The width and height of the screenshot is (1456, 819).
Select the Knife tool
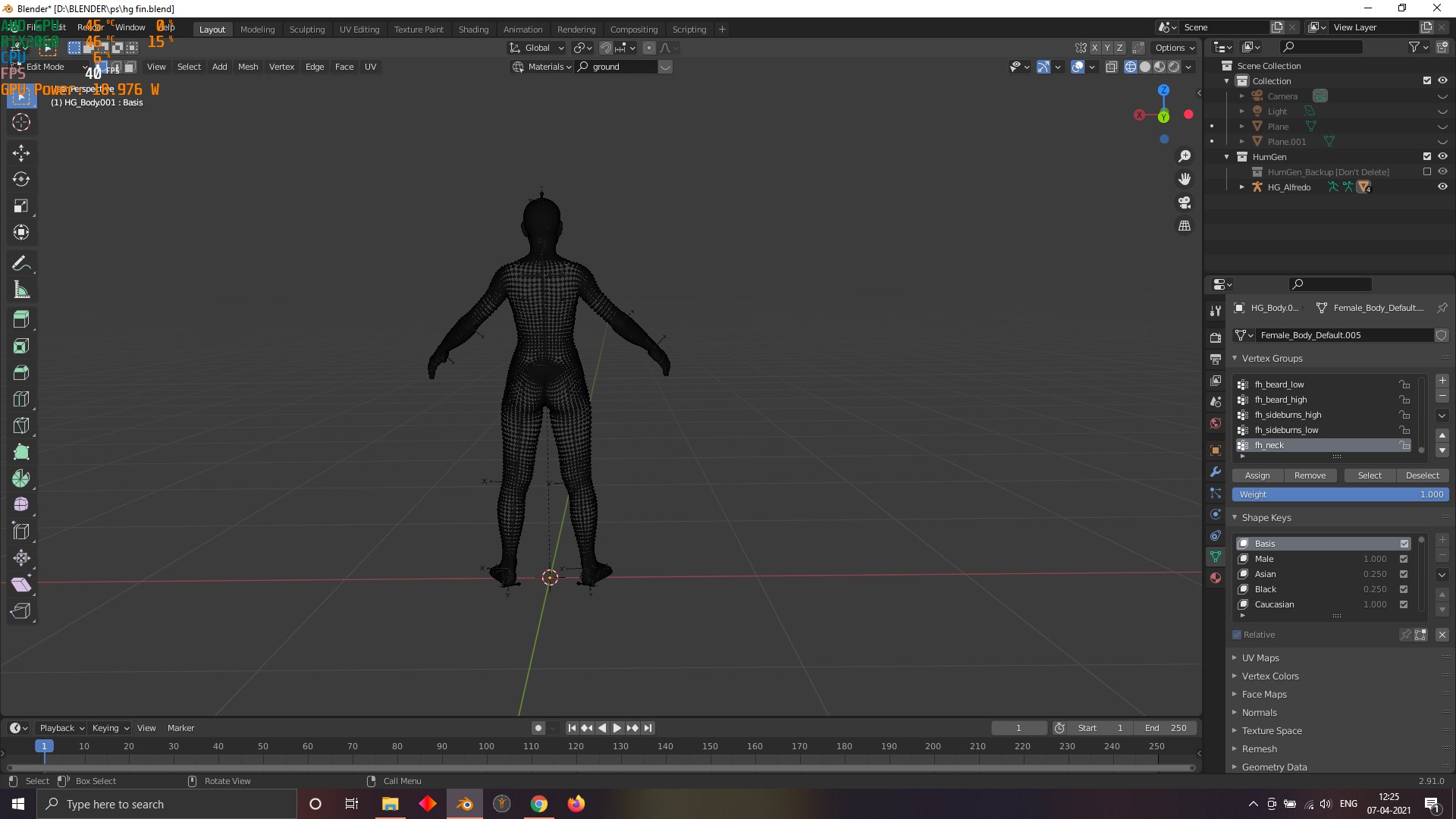(21, 425)
